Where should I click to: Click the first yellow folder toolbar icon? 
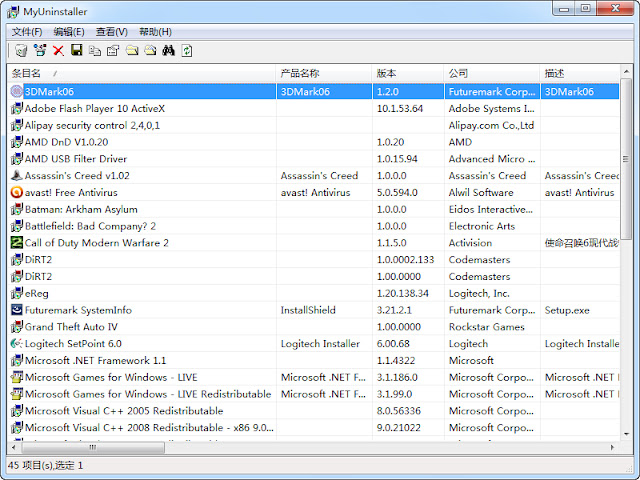(x=132, y=51)
